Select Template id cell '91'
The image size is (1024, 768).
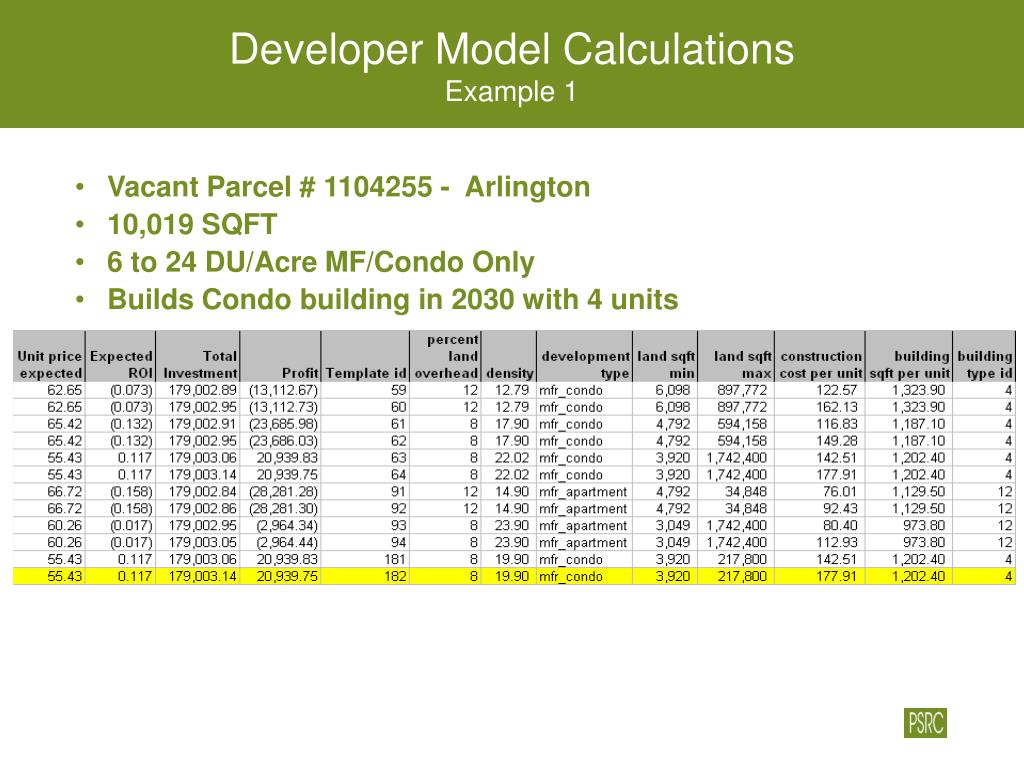pyautogui.click(x=366, y=492)
